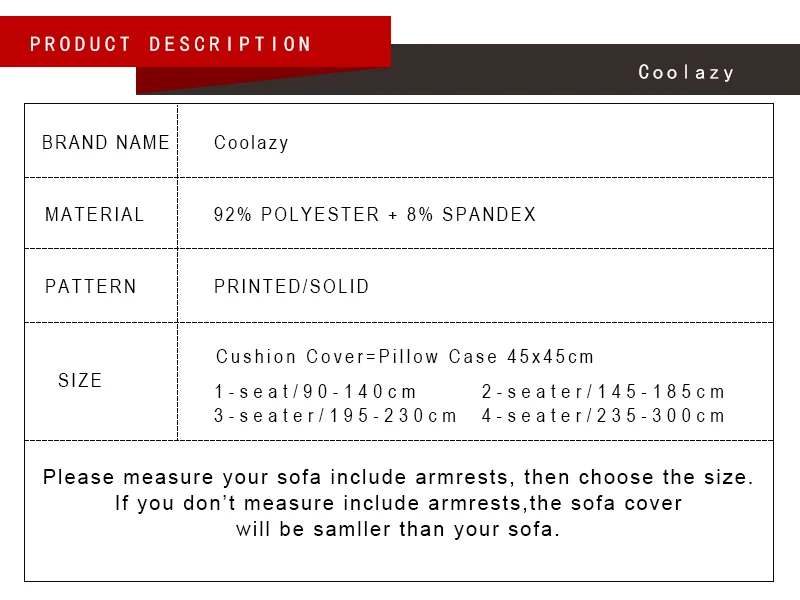Image resolution: width=800 pixels, height=600 pixels.
Task: Click the 92% POLYESTER text
Action: click(297, 215)
